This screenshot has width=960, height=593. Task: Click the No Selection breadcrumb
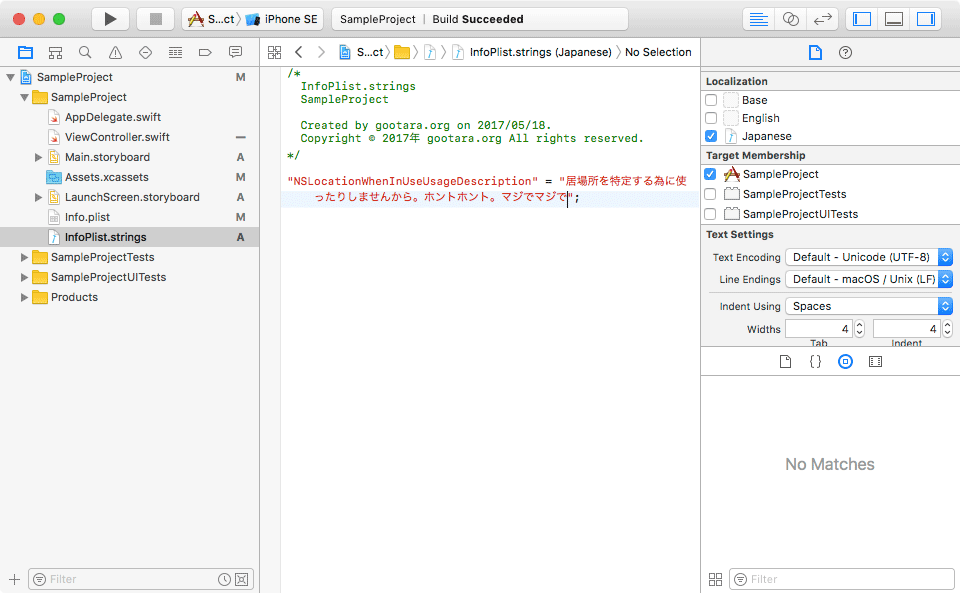pyautogui.click(x=658, y=53)
